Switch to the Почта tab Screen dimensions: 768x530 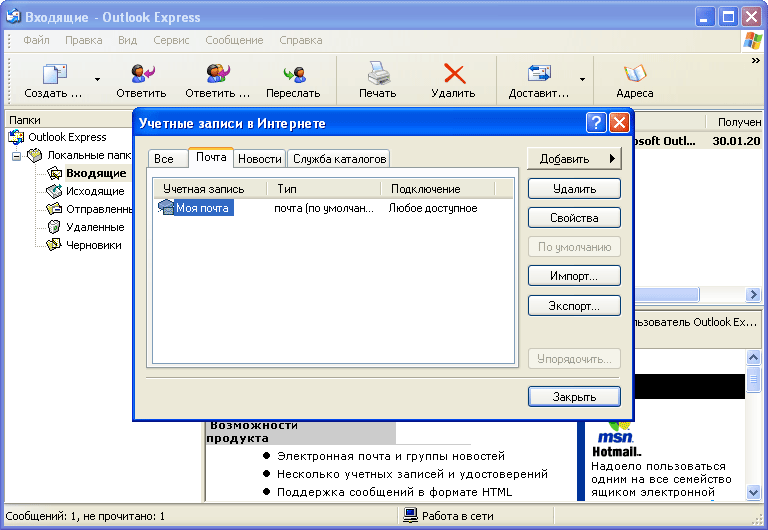(x=211, y=157)
